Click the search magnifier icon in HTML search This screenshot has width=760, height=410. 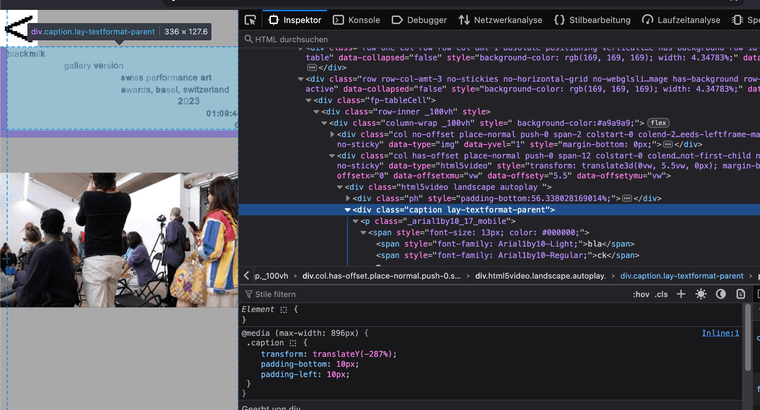[248, 39]
